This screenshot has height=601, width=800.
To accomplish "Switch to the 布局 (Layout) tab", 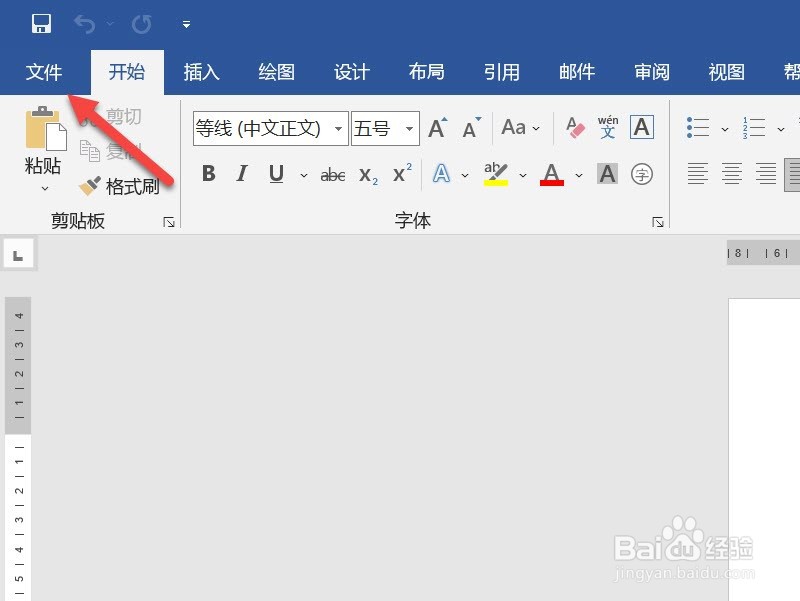I will click(x=427, y=72).
